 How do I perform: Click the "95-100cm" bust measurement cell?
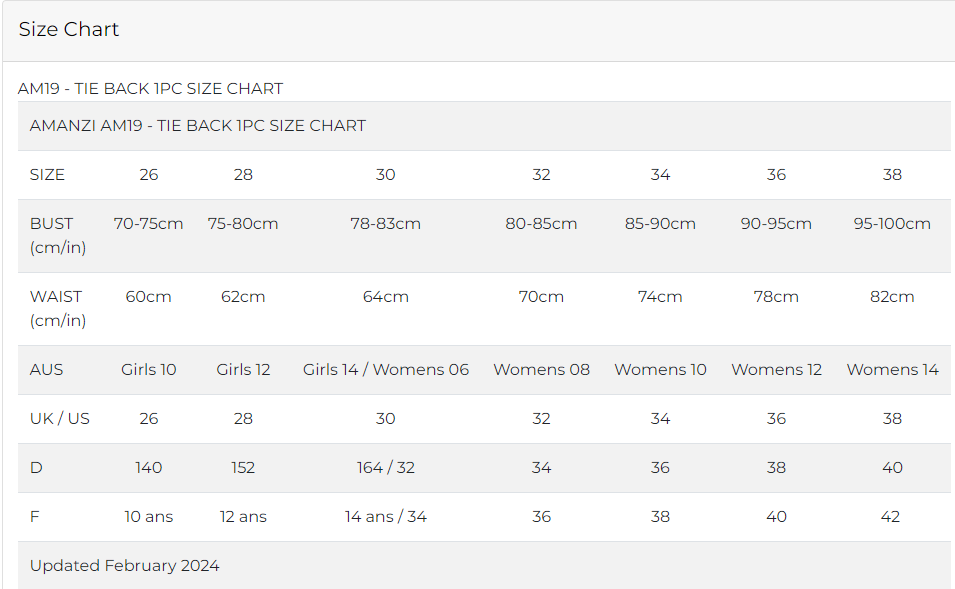(x=892, y=224)
